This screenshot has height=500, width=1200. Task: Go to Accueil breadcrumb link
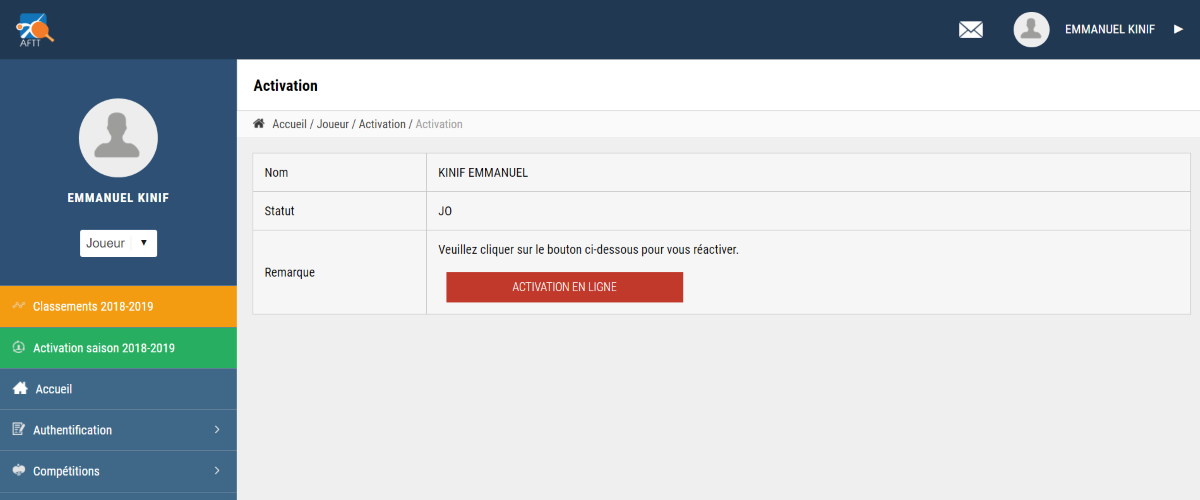click(x=289, y=124)
